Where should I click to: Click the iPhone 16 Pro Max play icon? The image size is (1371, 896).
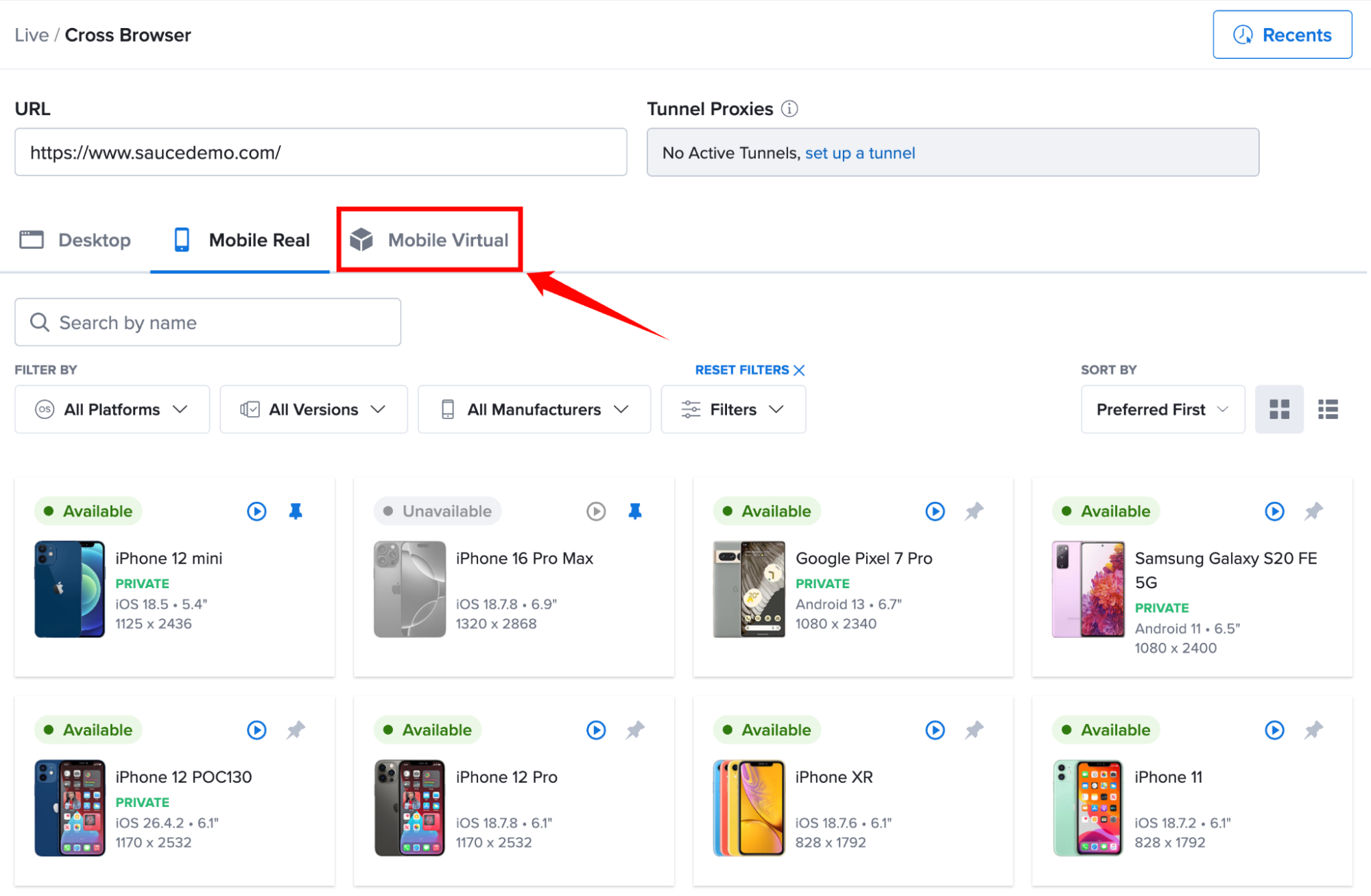coord(596,511)
